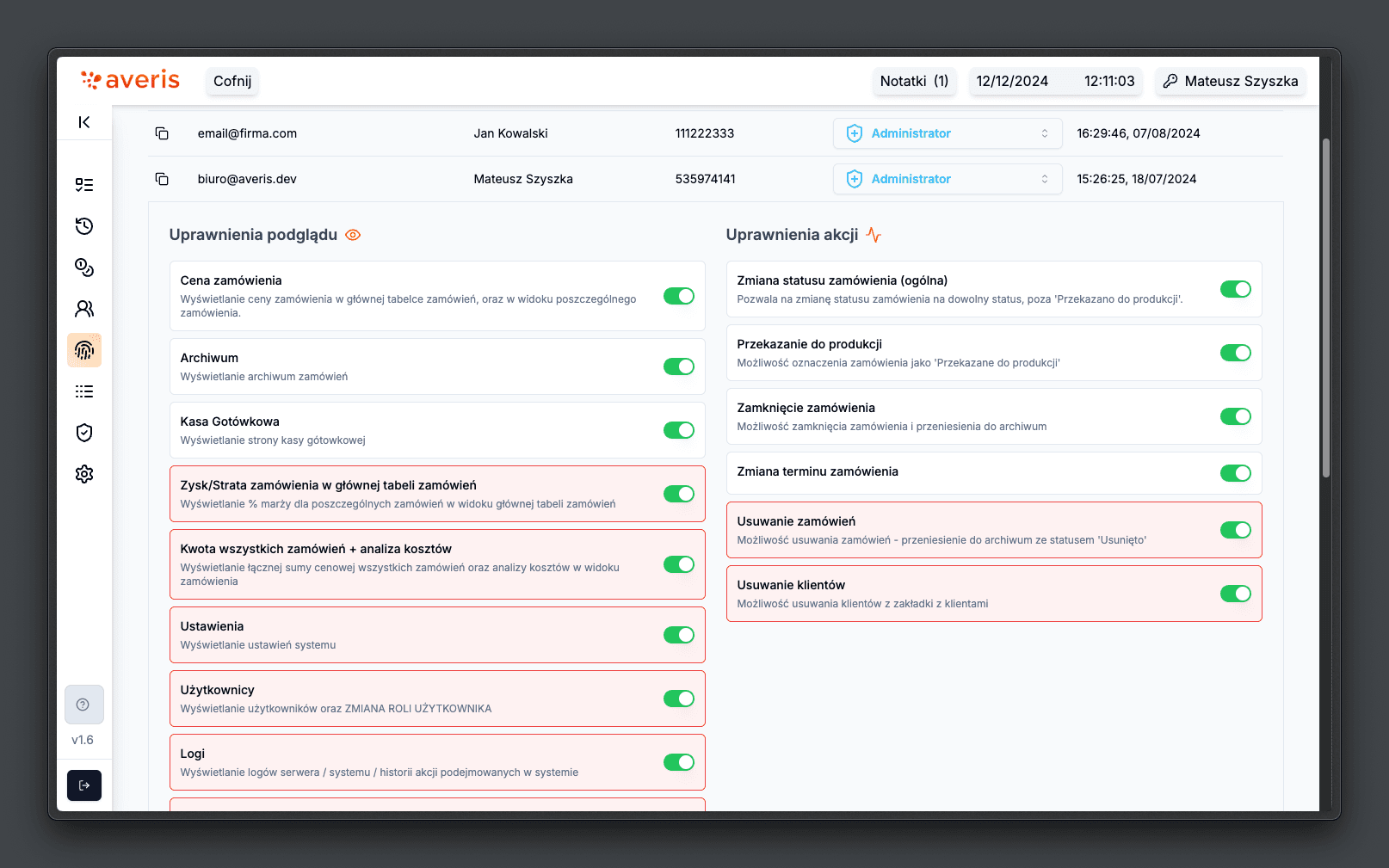Click the 12:11:03 clock display

click(1109, 81)
